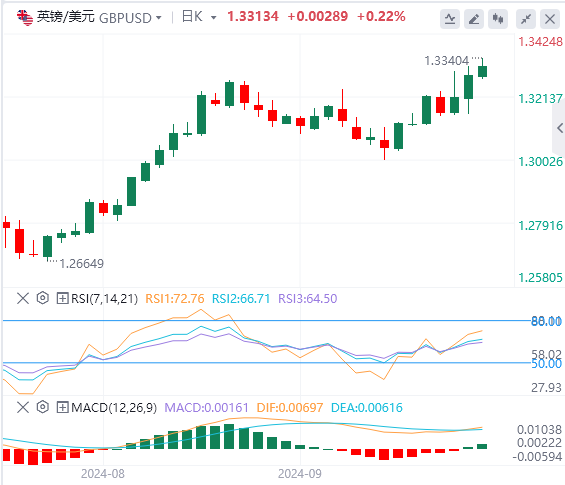The width and height of the screenshot is (565, 485).
Task: Click the 2024-08 date axis marker
Action: pos(103,473)
